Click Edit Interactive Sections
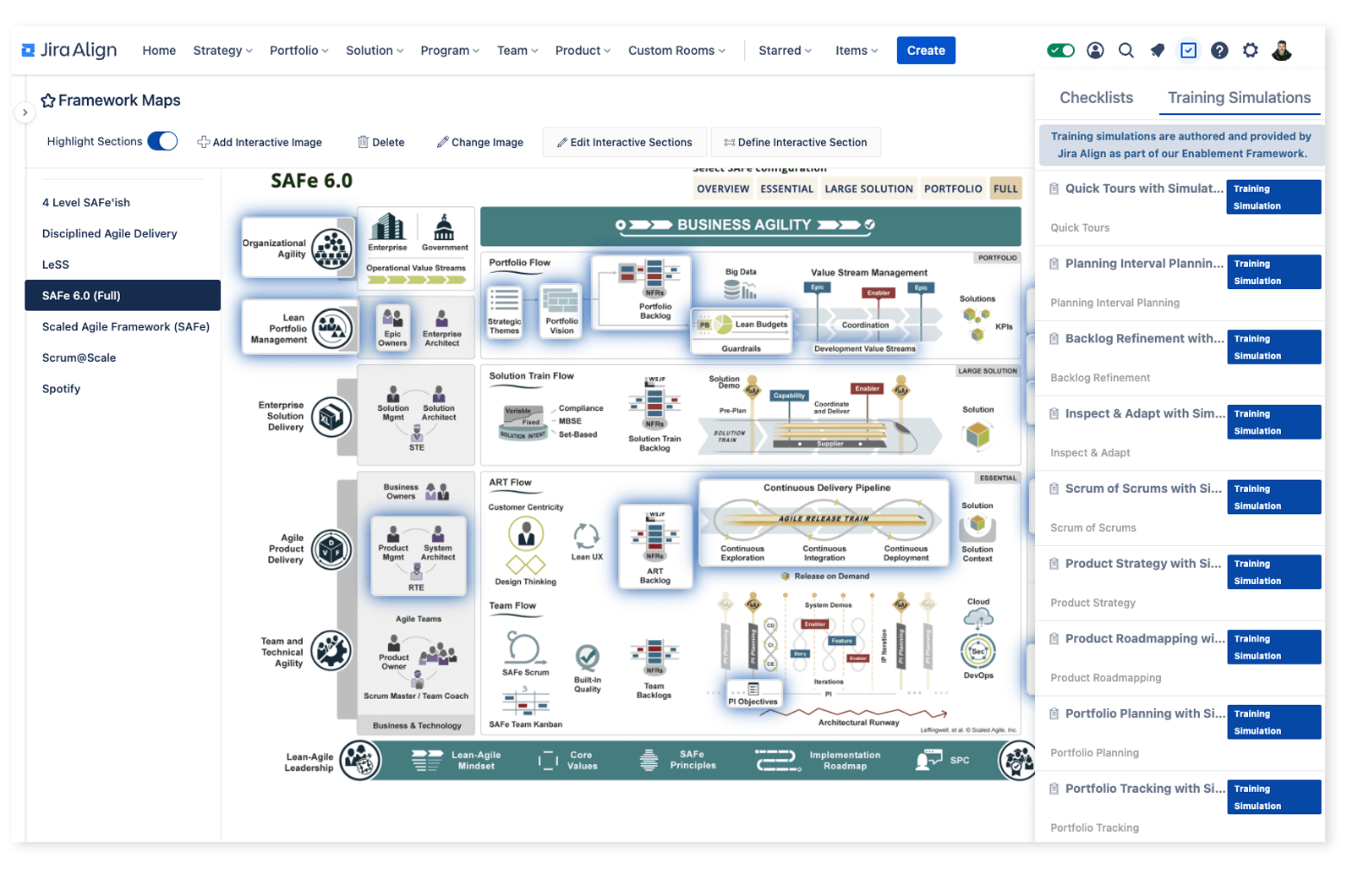The height and width of the screenshot is (896, 1358). [x=625, y=142]
